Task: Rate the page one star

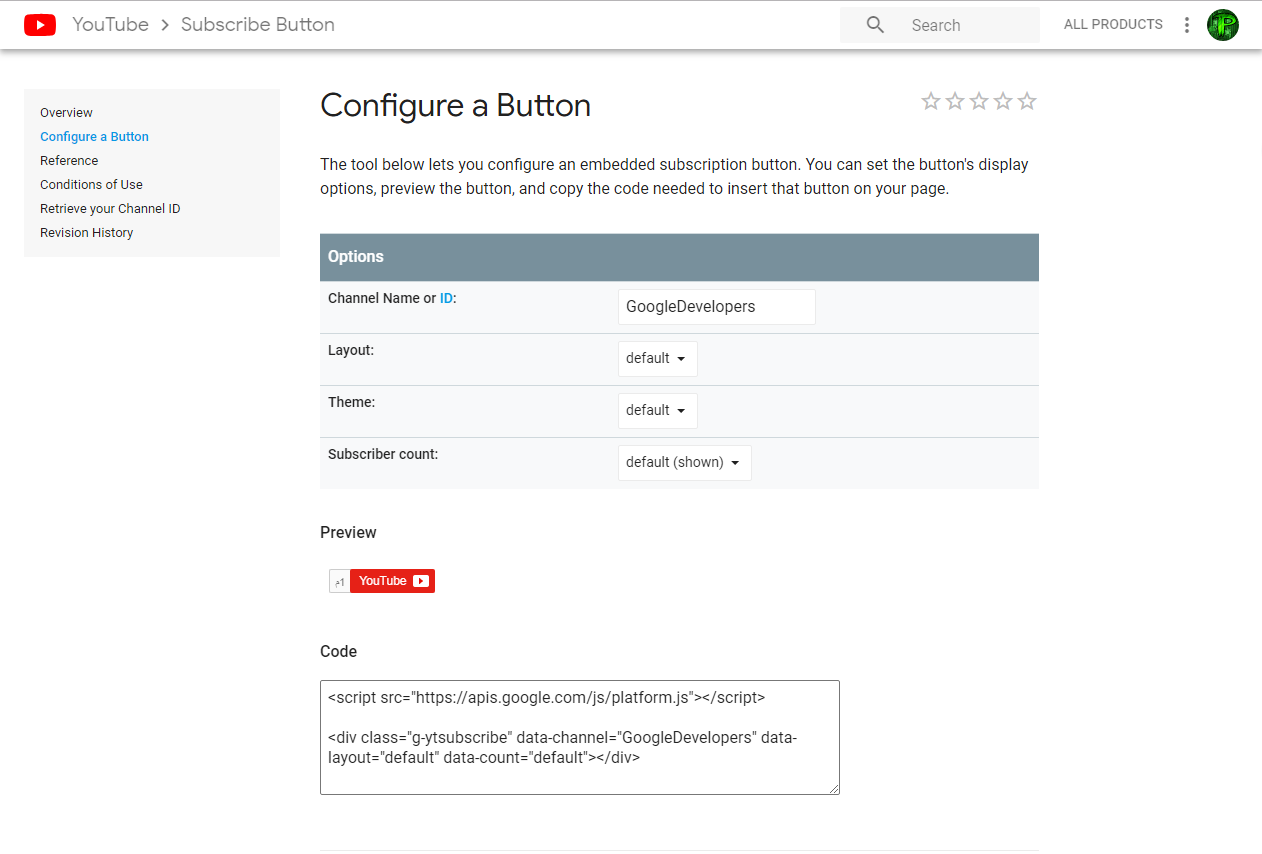Action: point(931,101)
